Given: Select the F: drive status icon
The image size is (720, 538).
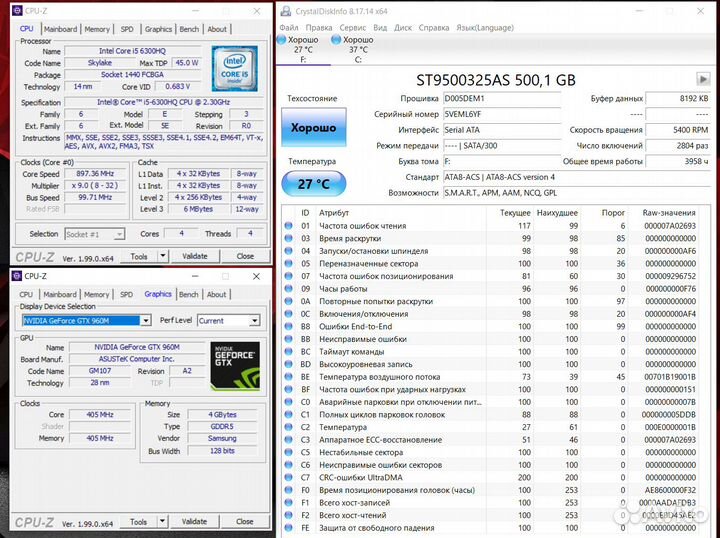Looking at the screenshot, I should pyautogui.click(x=283, y=39).
